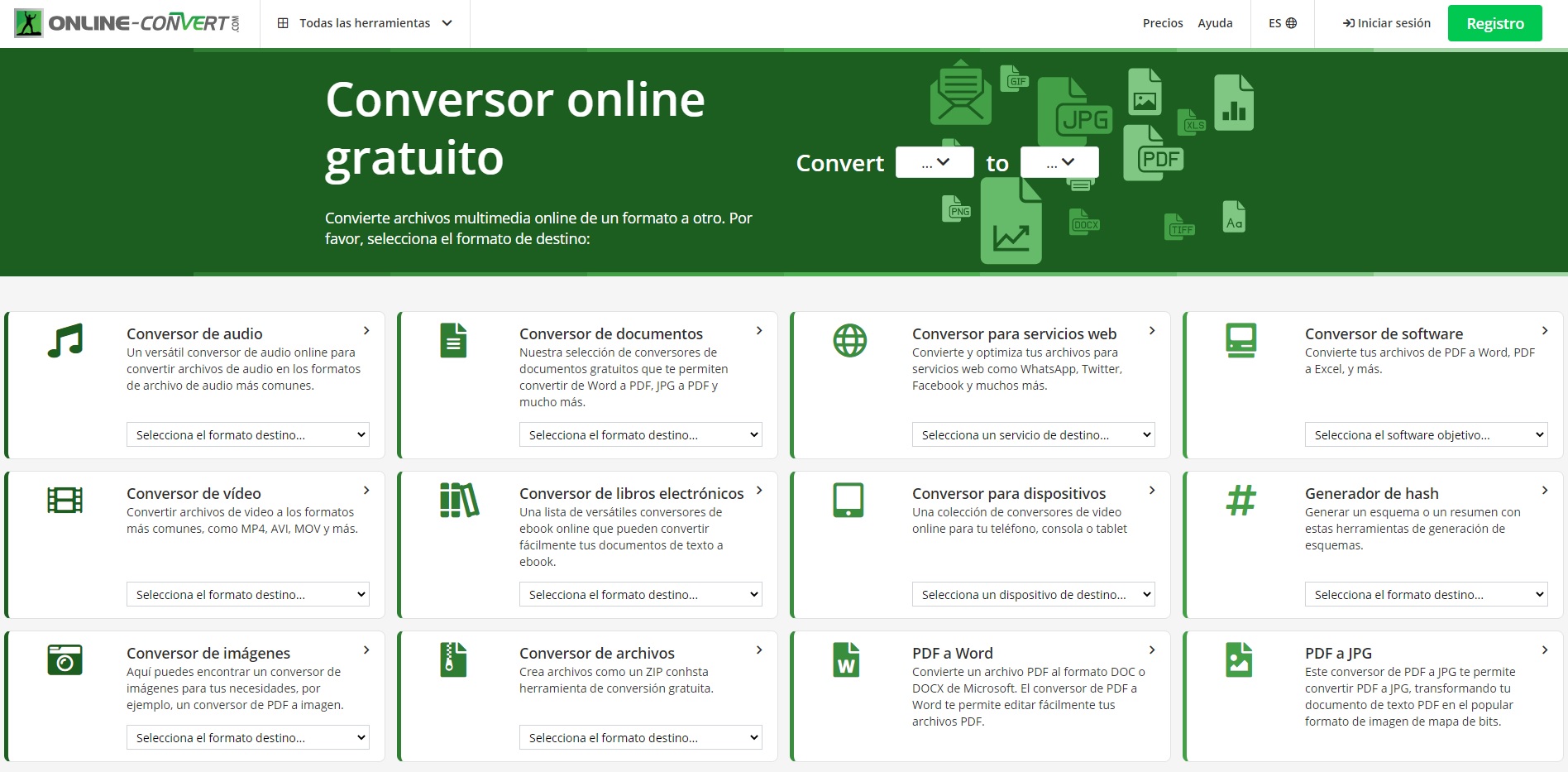Viewport: 1568px width, 772px height.
Task: Click the video converter film strip icon
Action: coord(66,499)
